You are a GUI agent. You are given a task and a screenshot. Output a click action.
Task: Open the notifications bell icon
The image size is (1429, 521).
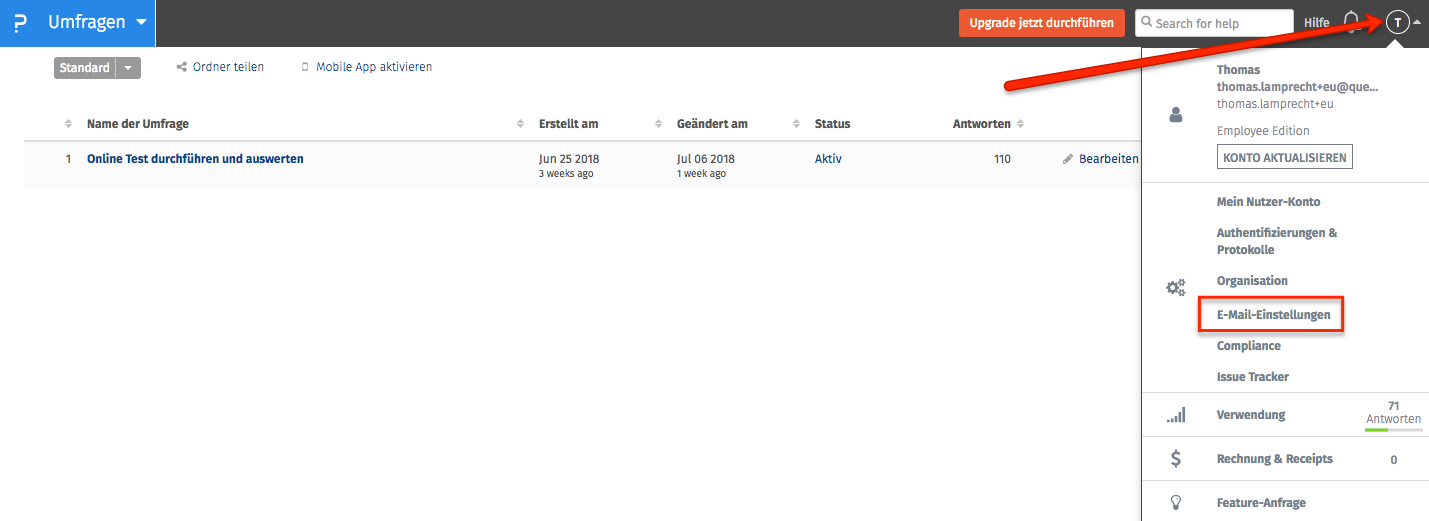1352,22
